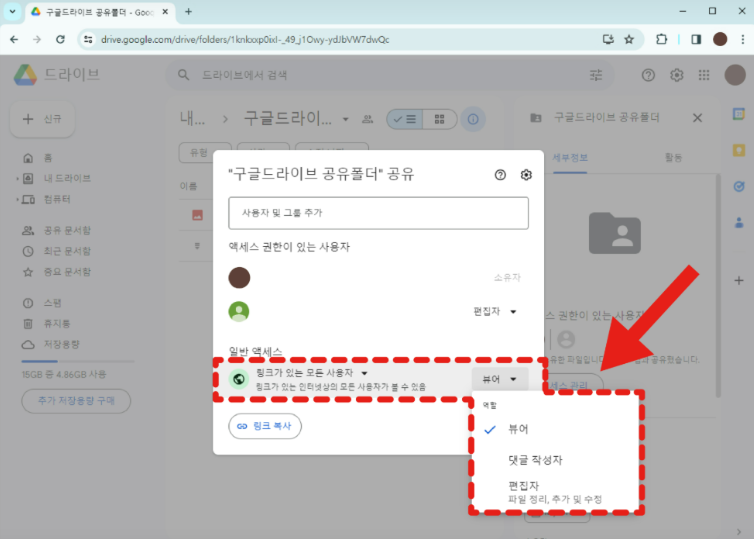754x539 pixels.
Task: Click the 추가 저장용량 구매 button
Action: click(x=76, y=401)
